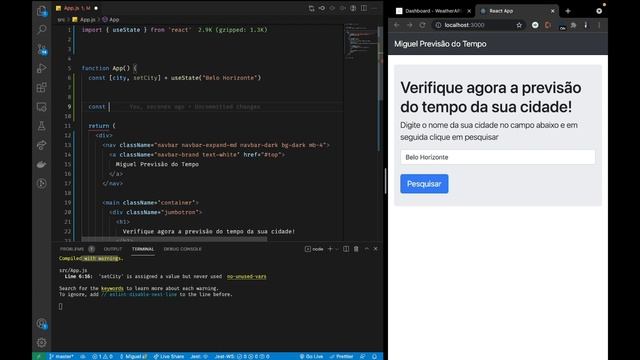Click the code minimap in editor
This screenshot has width=640, height=360.
[361, 41]
